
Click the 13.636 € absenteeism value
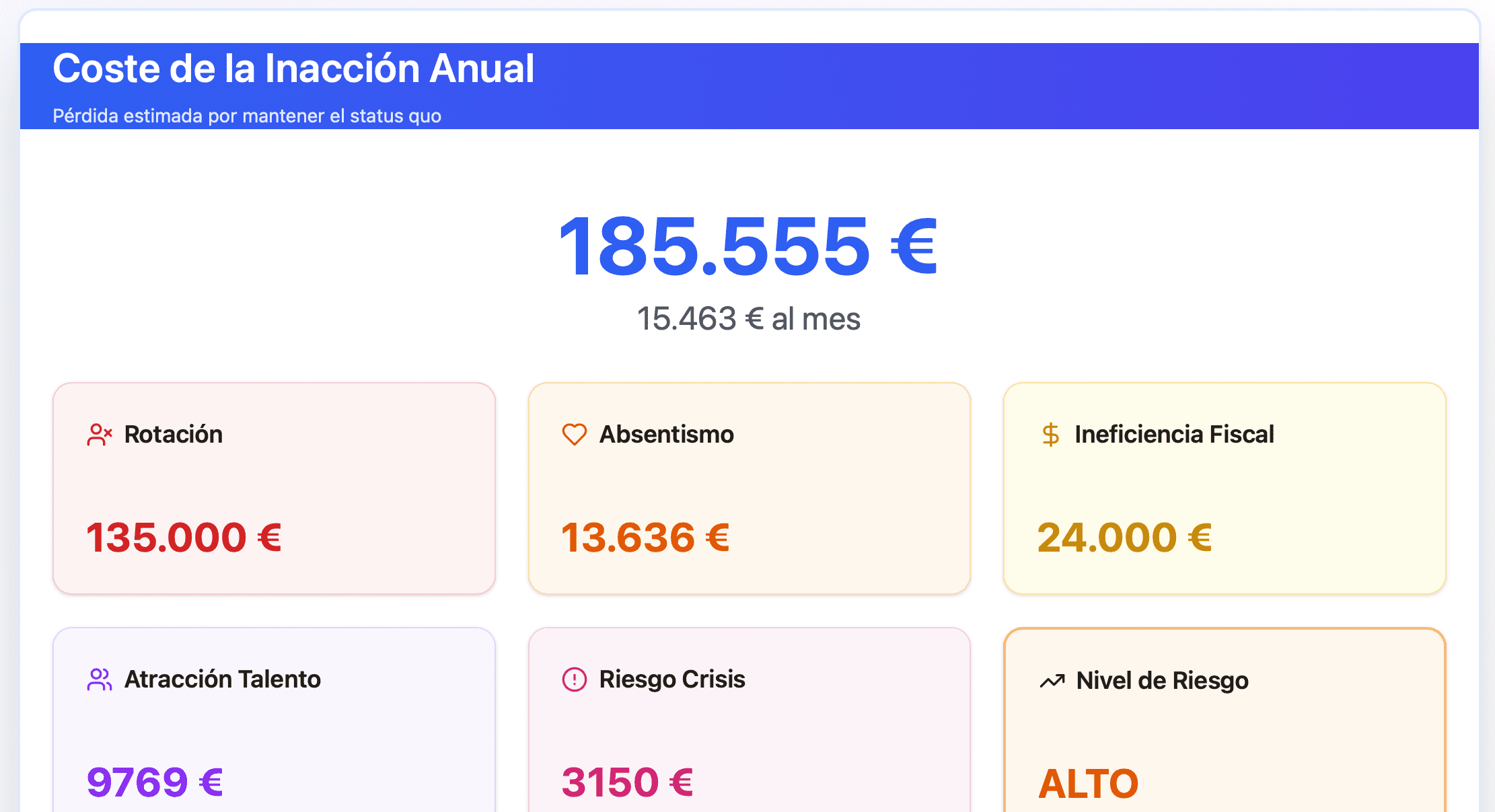pos(645,538)
